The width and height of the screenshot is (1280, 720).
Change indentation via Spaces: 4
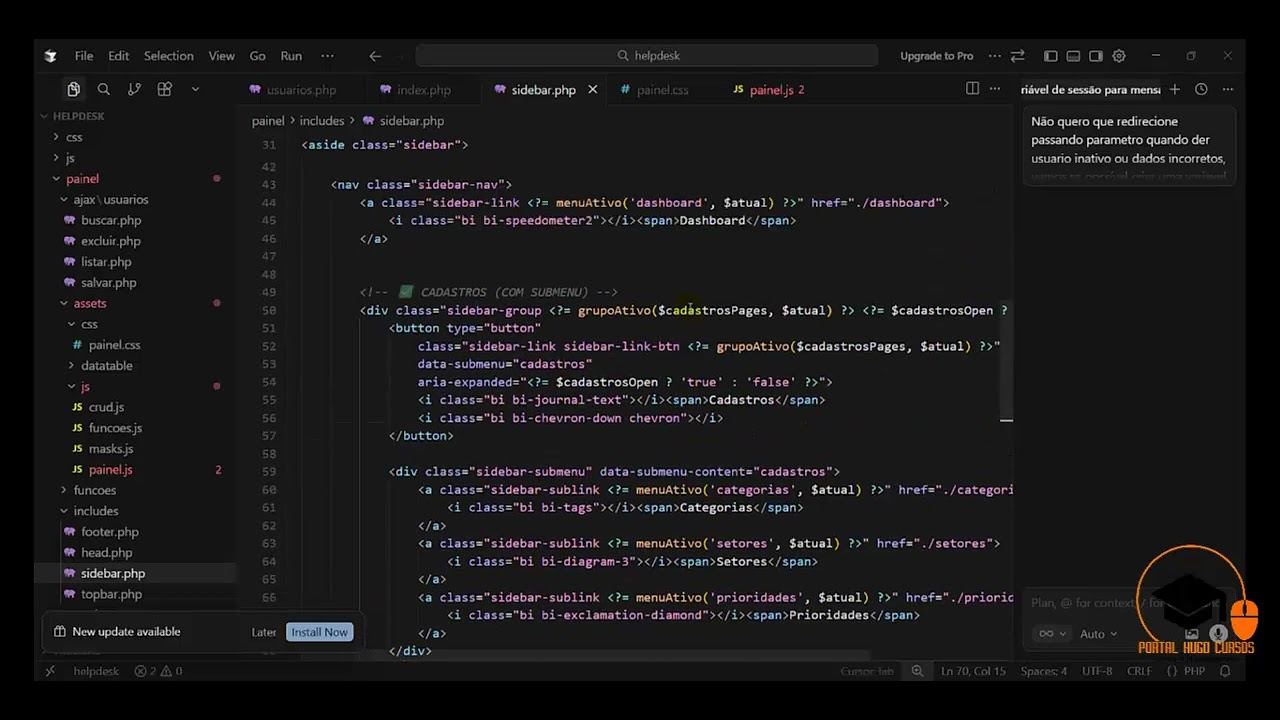[1043, 671]
